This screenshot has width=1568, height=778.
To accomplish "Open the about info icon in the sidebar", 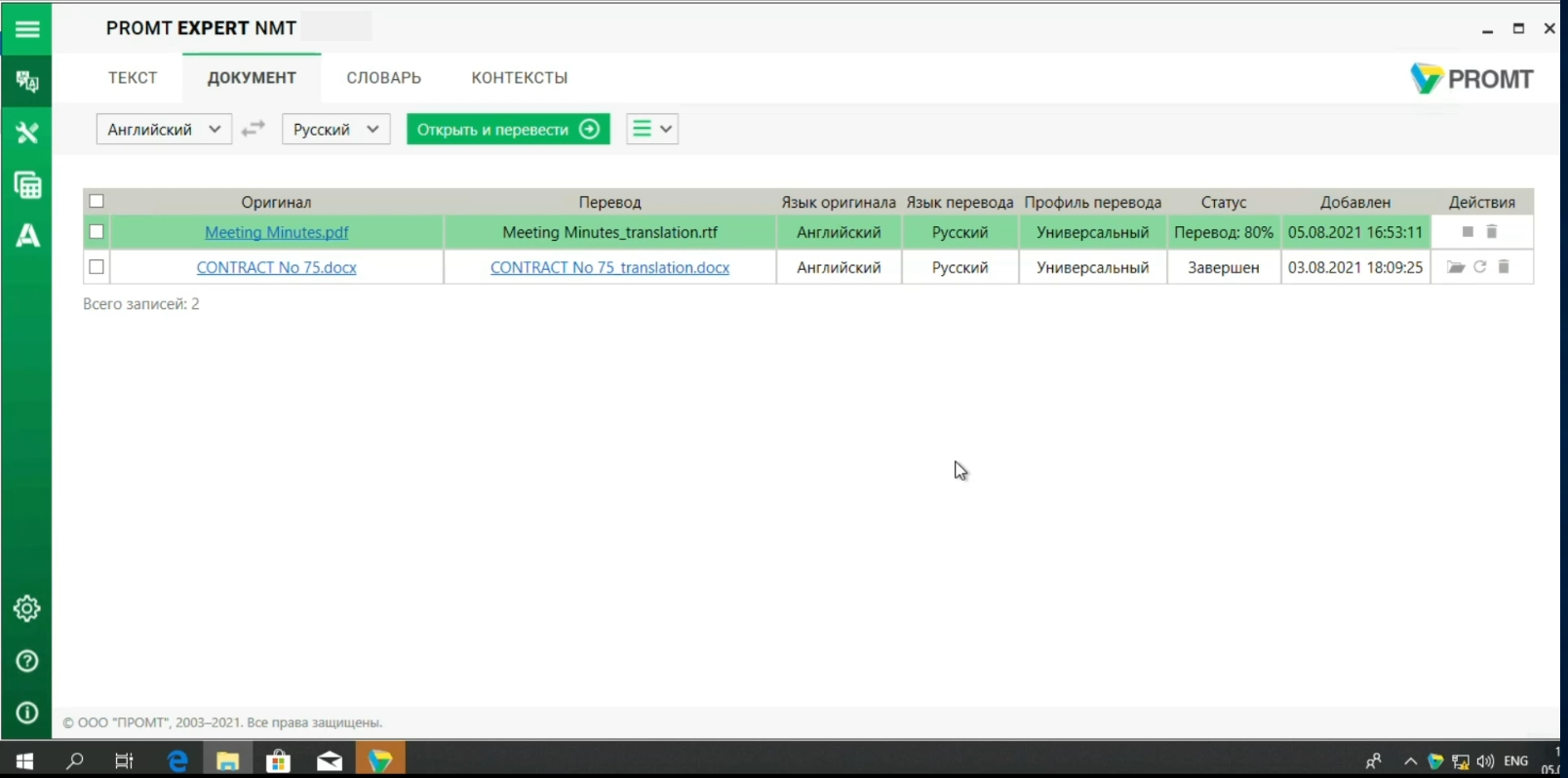I will pos(27,713).
